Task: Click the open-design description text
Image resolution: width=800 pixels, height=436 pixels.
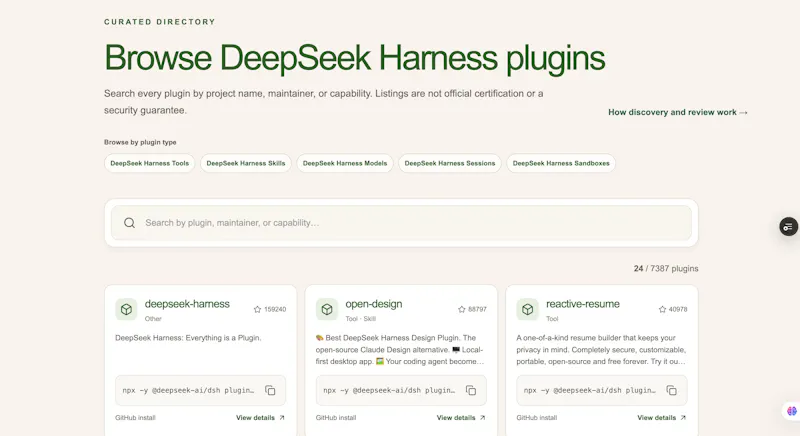Action: point(400,350)
